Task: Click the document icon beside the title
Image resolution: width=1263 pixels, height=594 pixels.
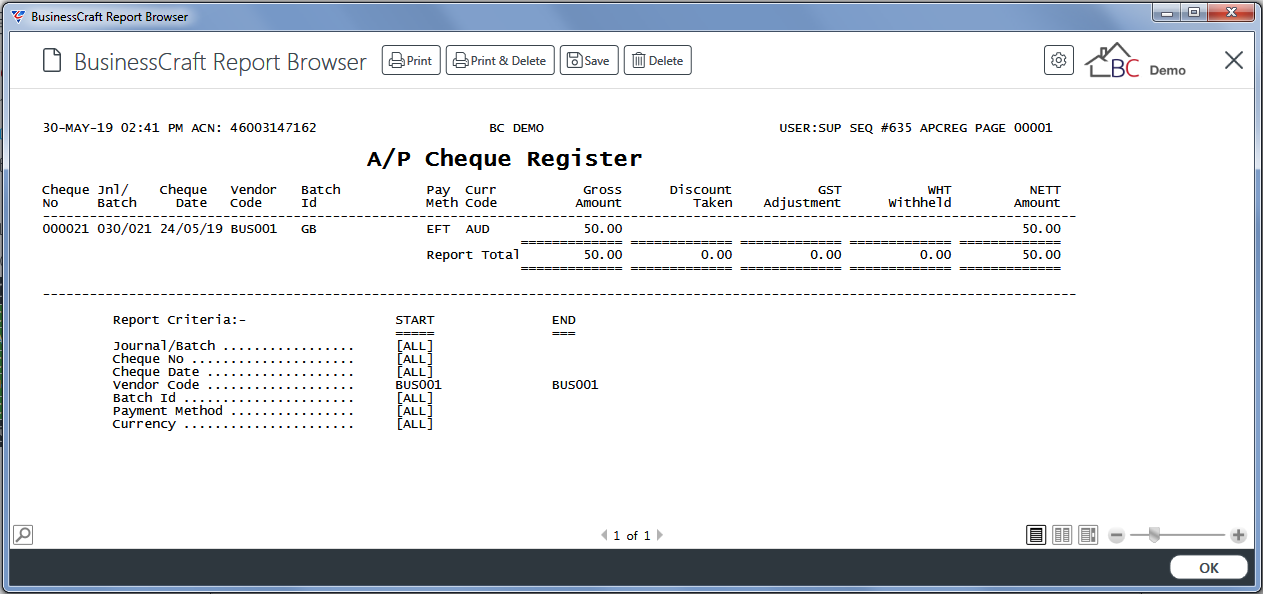Action: click(x=52, y=61)
